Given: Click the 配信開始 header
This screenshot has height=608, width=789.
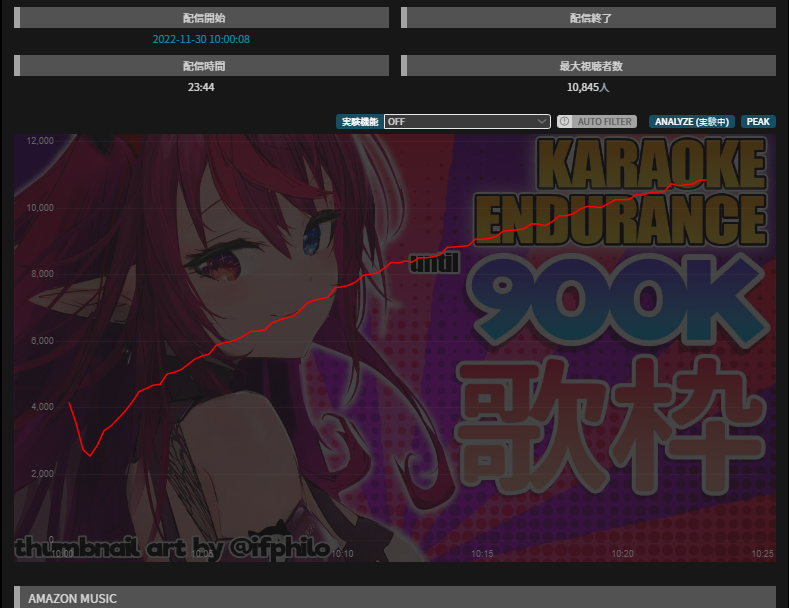Looking at the screenshot, I should click(x=201, y=18).
